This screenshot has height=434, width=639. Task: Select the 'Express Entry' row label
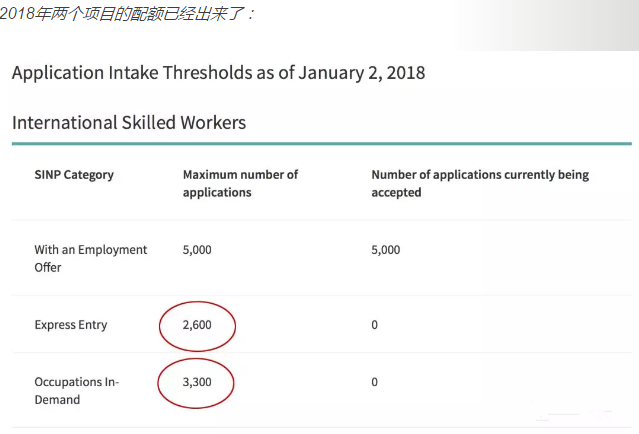pos(71,325)
